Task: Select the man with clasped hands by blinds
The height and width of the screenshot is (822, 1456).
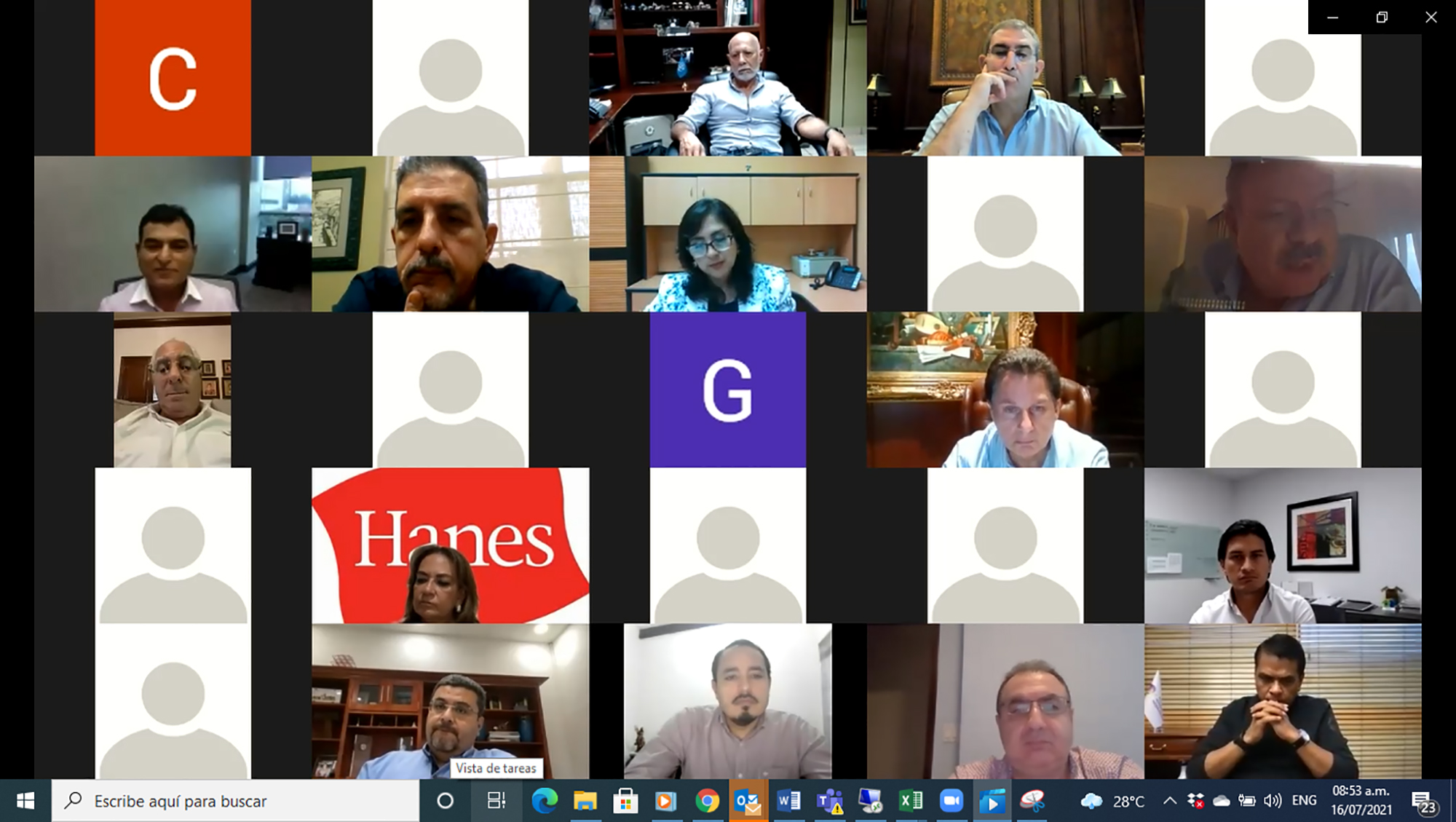Action: [x=1283, y=701]
